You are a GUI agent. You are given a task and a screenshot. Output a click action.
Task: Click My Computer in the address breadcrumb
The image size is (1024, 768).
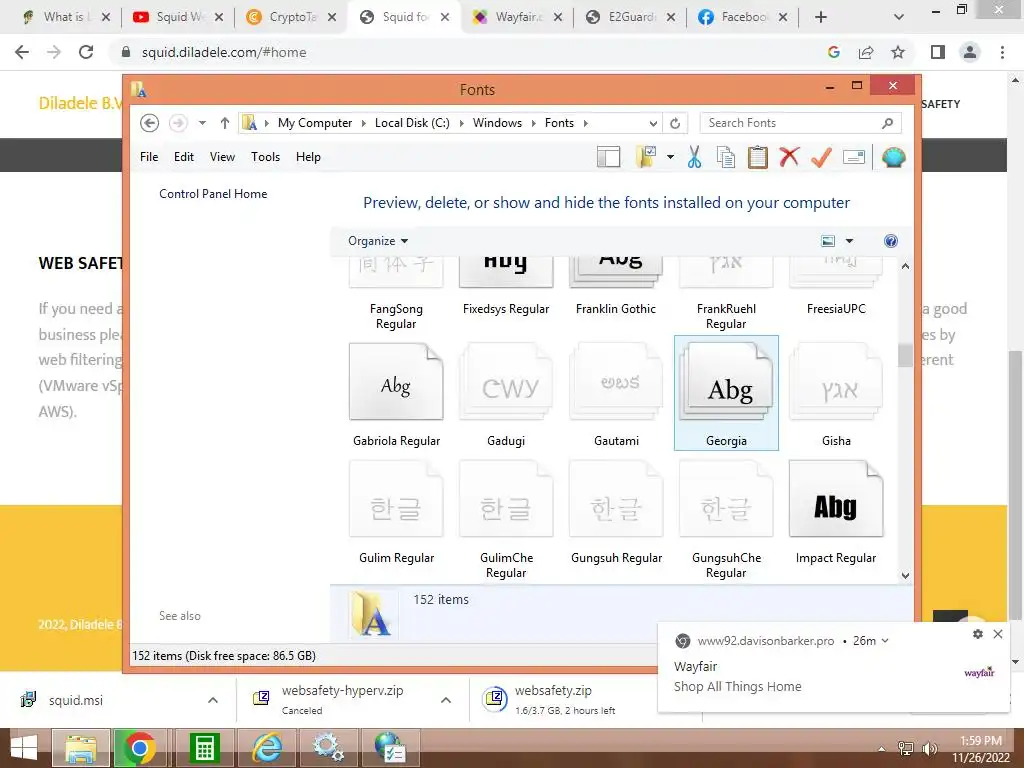[315, 123]
